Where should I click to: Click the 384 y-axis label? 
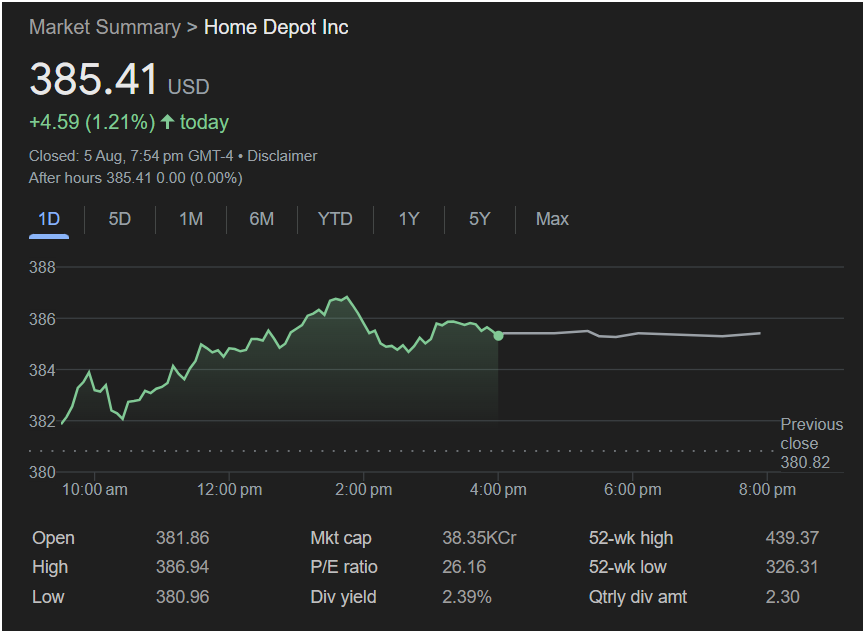(42, 370)
